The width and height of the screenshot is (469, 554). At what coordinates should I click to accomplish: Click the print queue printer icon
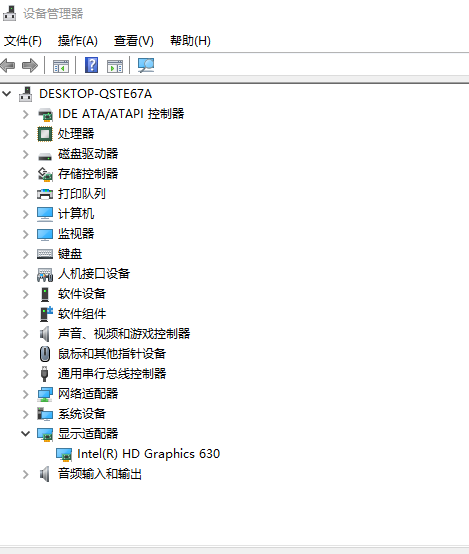45,194
